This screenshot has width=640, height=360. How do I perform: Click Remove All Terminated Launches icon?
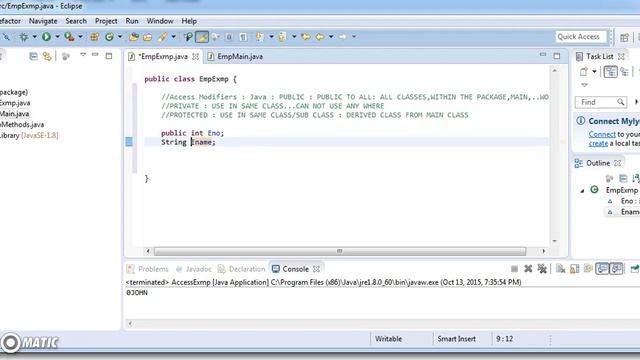pyautogui.click(x=542, y=269)
